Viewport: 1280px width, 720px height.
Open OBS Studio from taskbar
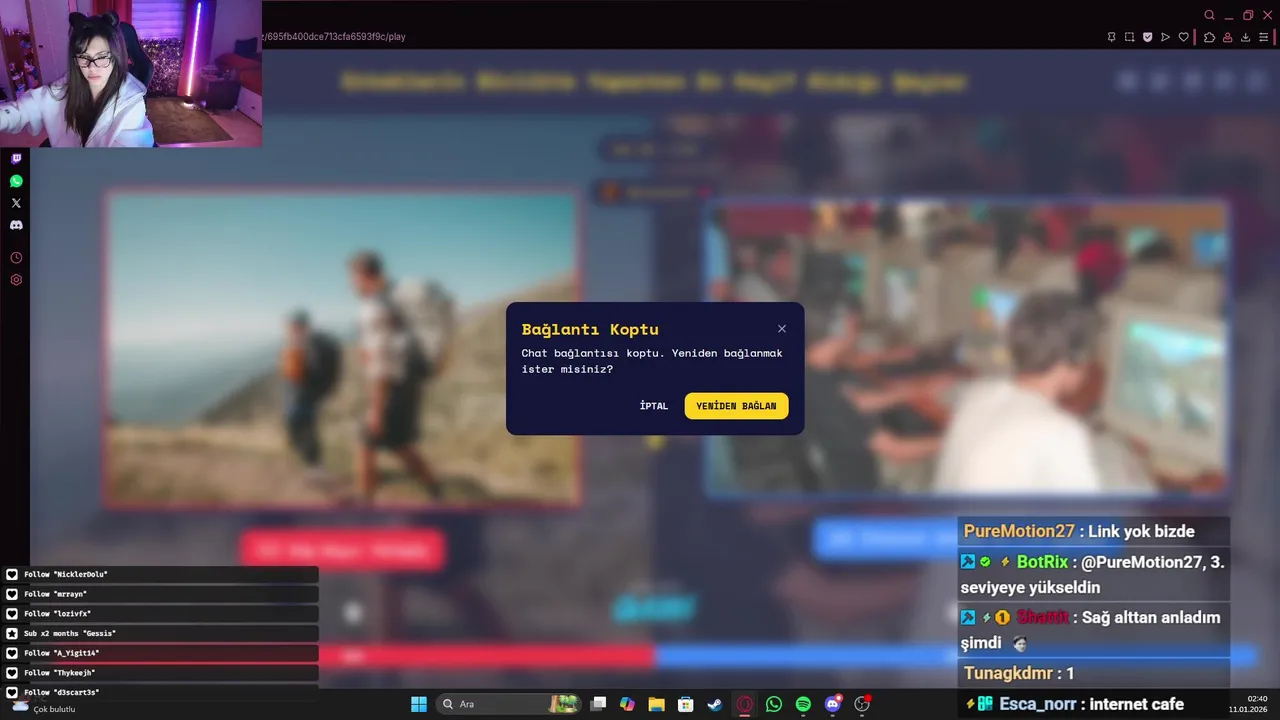[x=862, y=704]
